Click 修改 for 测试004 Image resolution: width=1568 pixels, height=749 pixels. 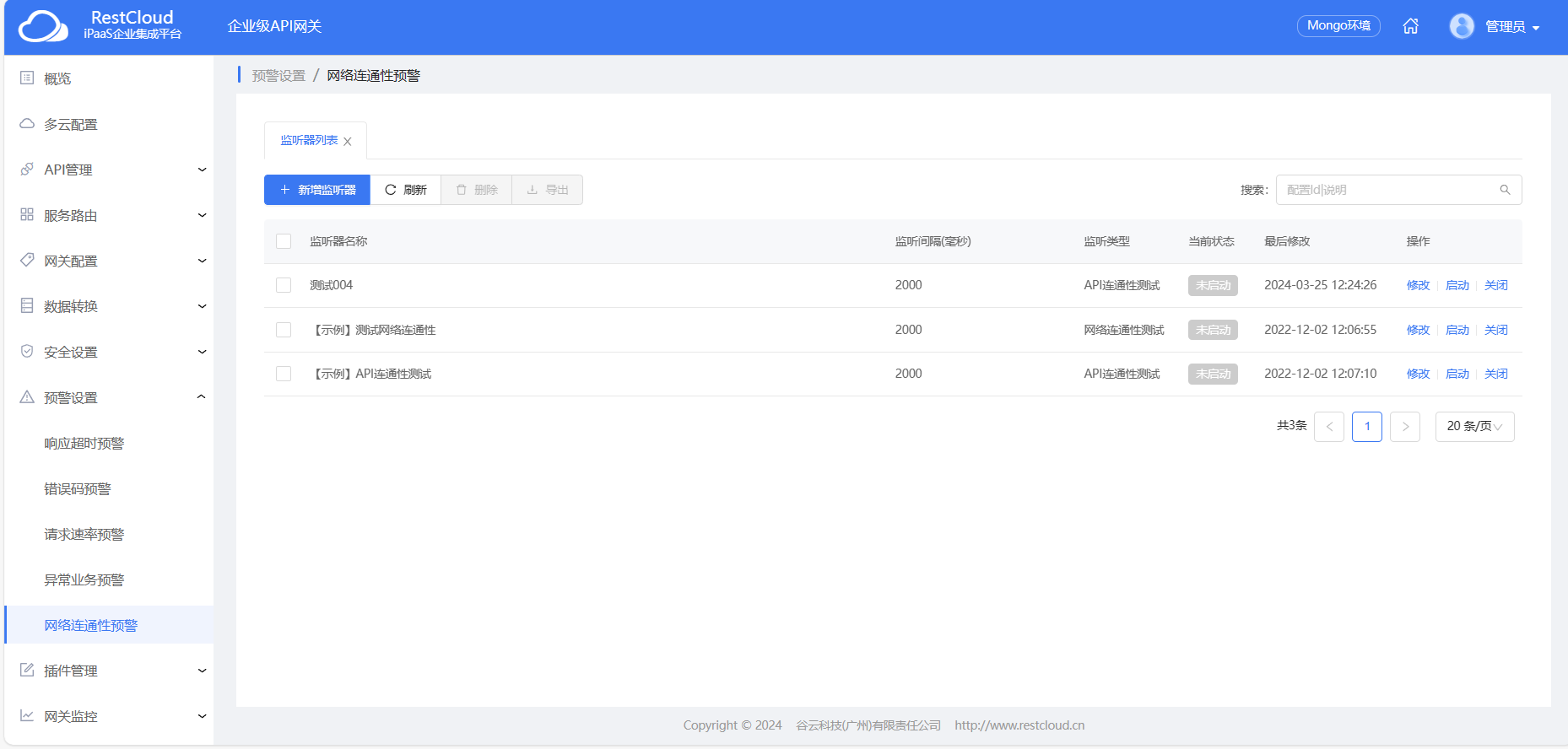[1418, 285]
